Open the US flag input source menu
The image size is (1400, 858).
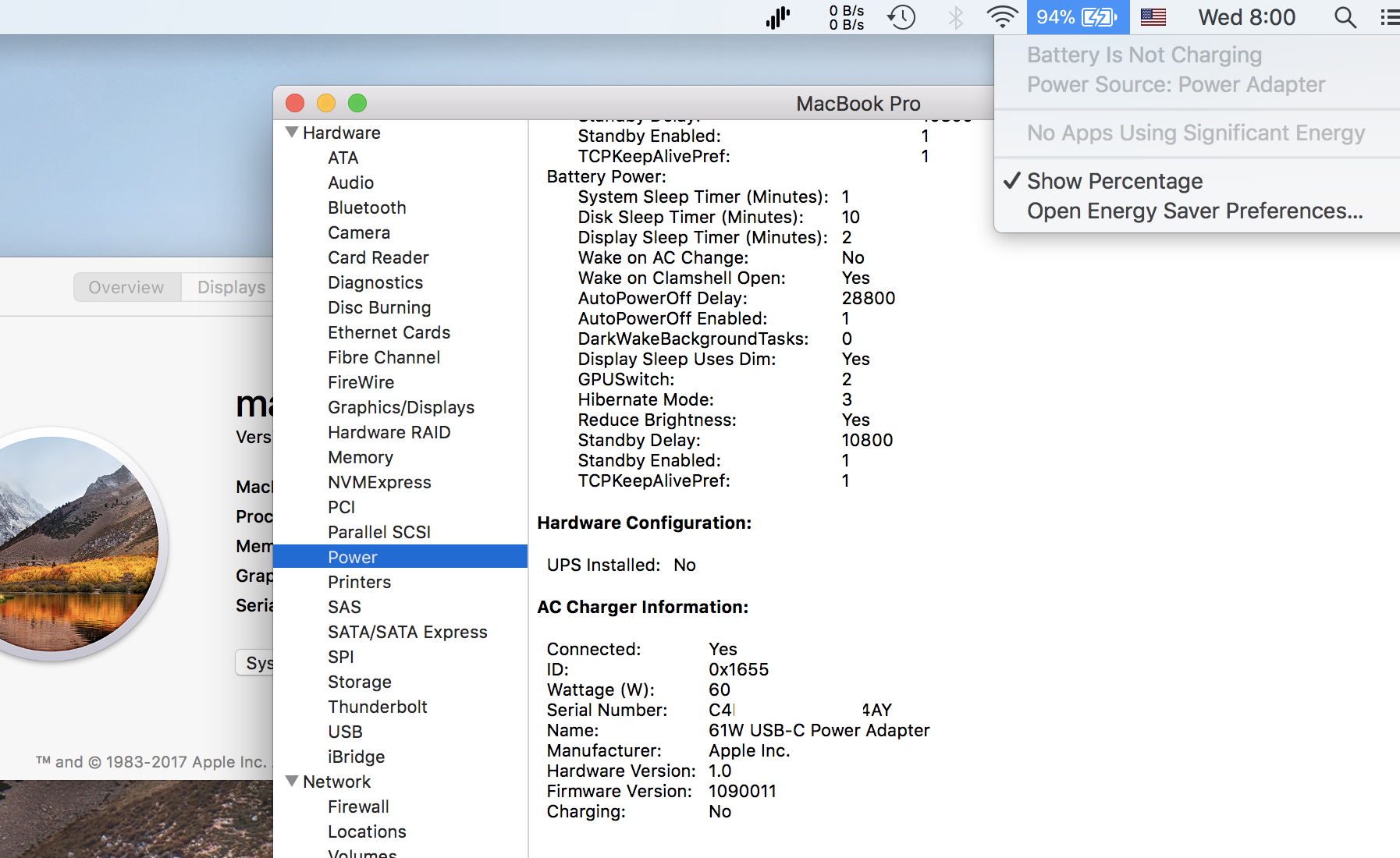1153,17
